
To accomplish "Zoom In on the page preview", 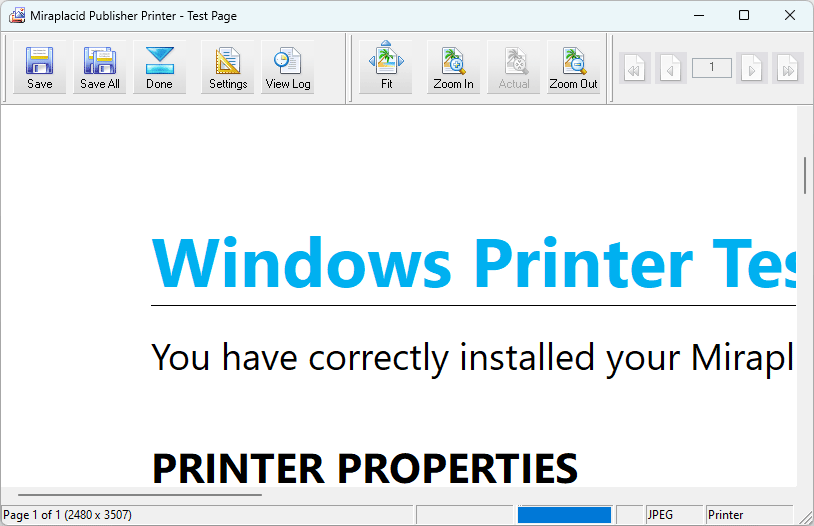I will (x=454, y=68).
